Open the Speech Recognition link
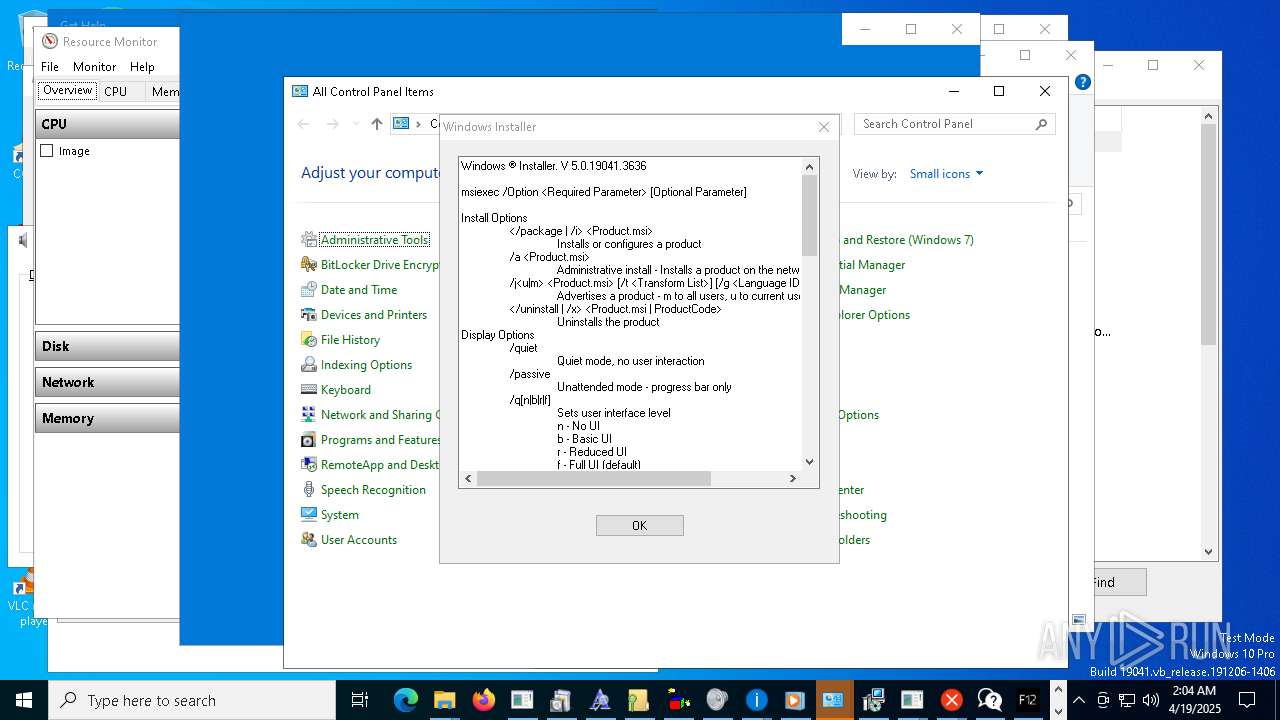The width and height of the screenshot is (1280, 720). point(373,490)
